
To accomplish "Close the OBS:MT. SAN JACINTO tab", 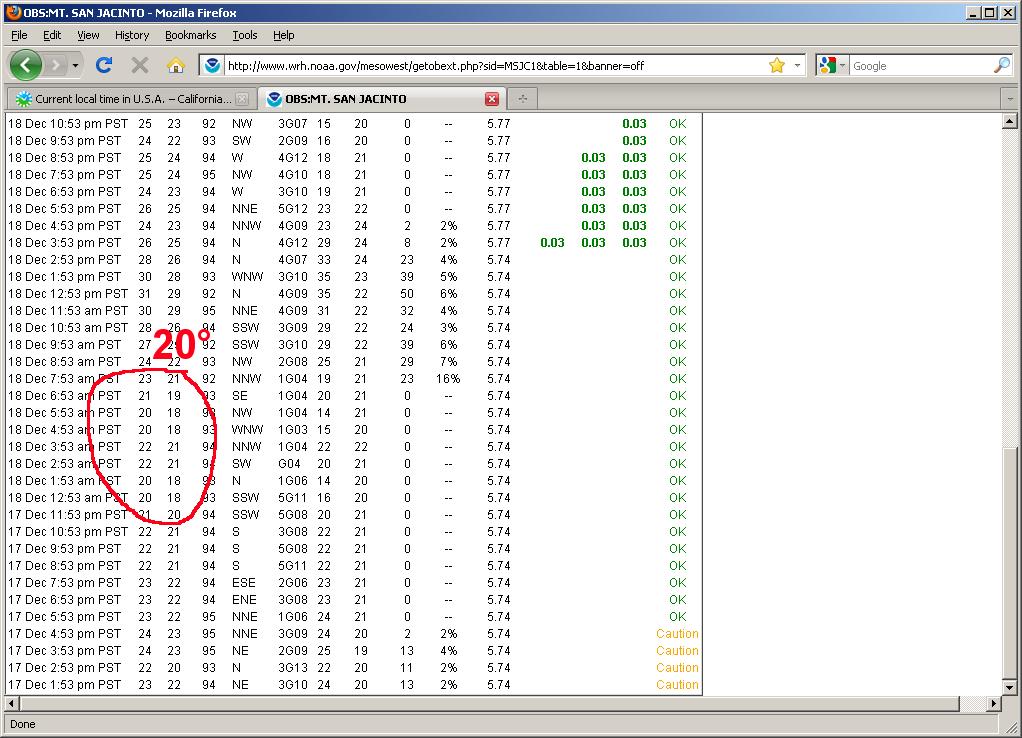I will click(492, 99).
